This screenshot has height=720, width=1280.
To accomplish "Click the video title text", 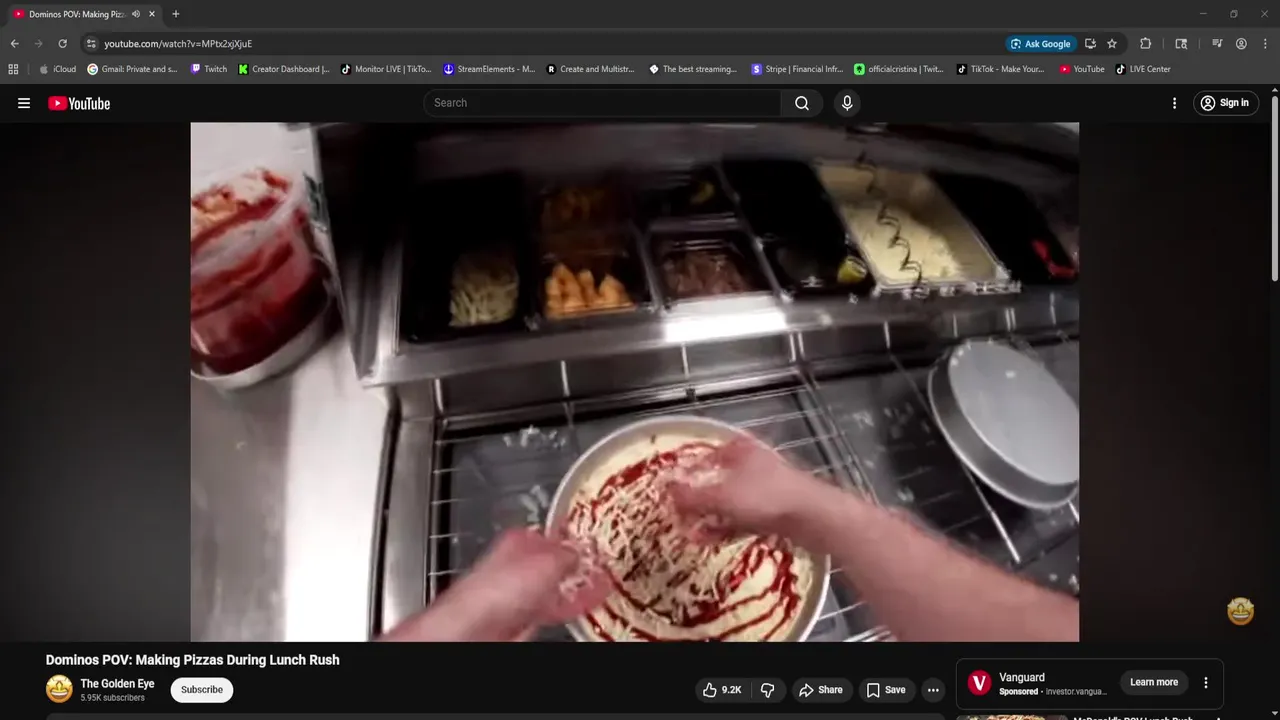I will pyautogui.click(x=192, y=660).
